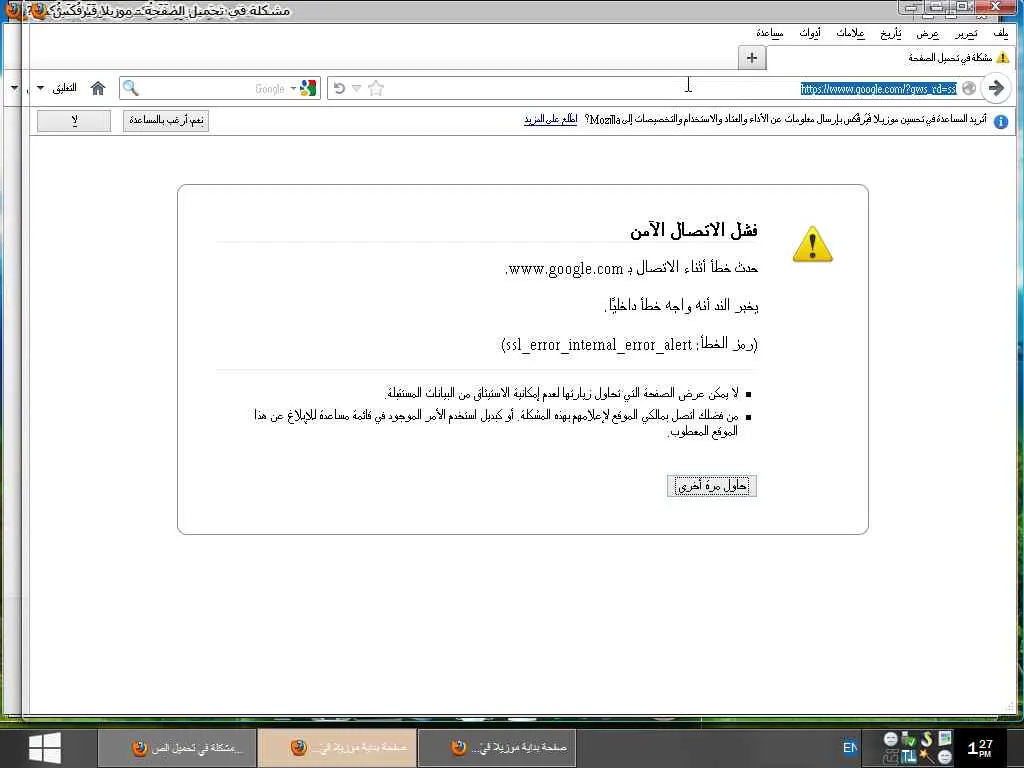Image resolution: width=1024 pixels, height=768 pixels.
Task: Open the تحرير menu
Action: 966,33
